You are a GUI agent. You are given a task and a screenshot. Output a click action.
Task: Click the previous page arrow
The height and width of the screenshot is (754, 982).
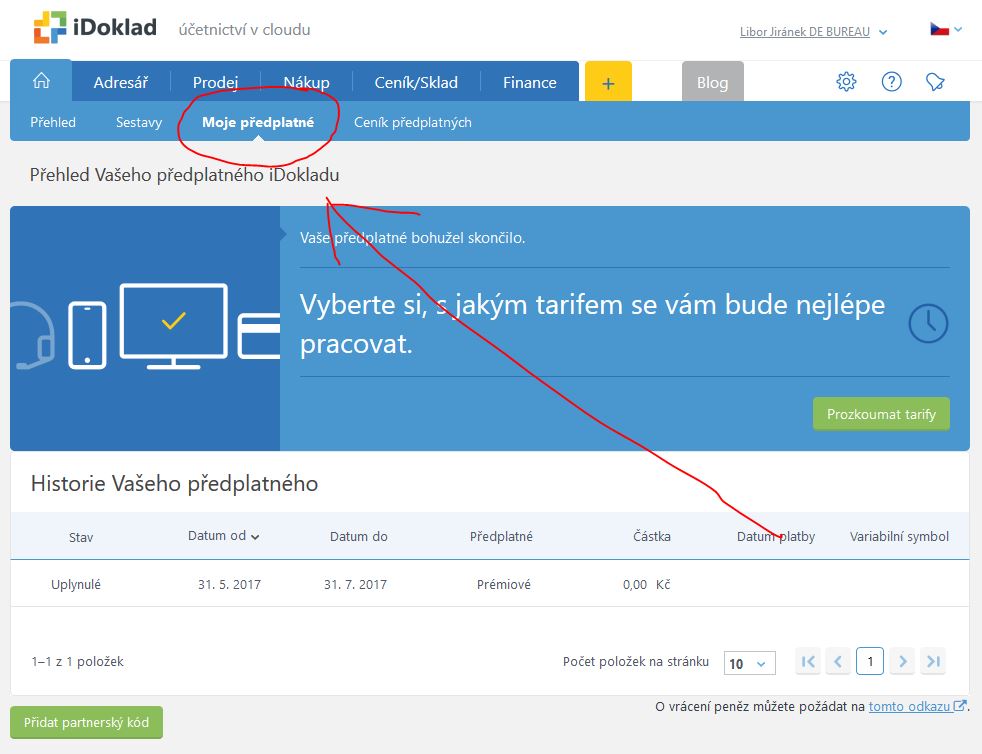tap(839, 662)
